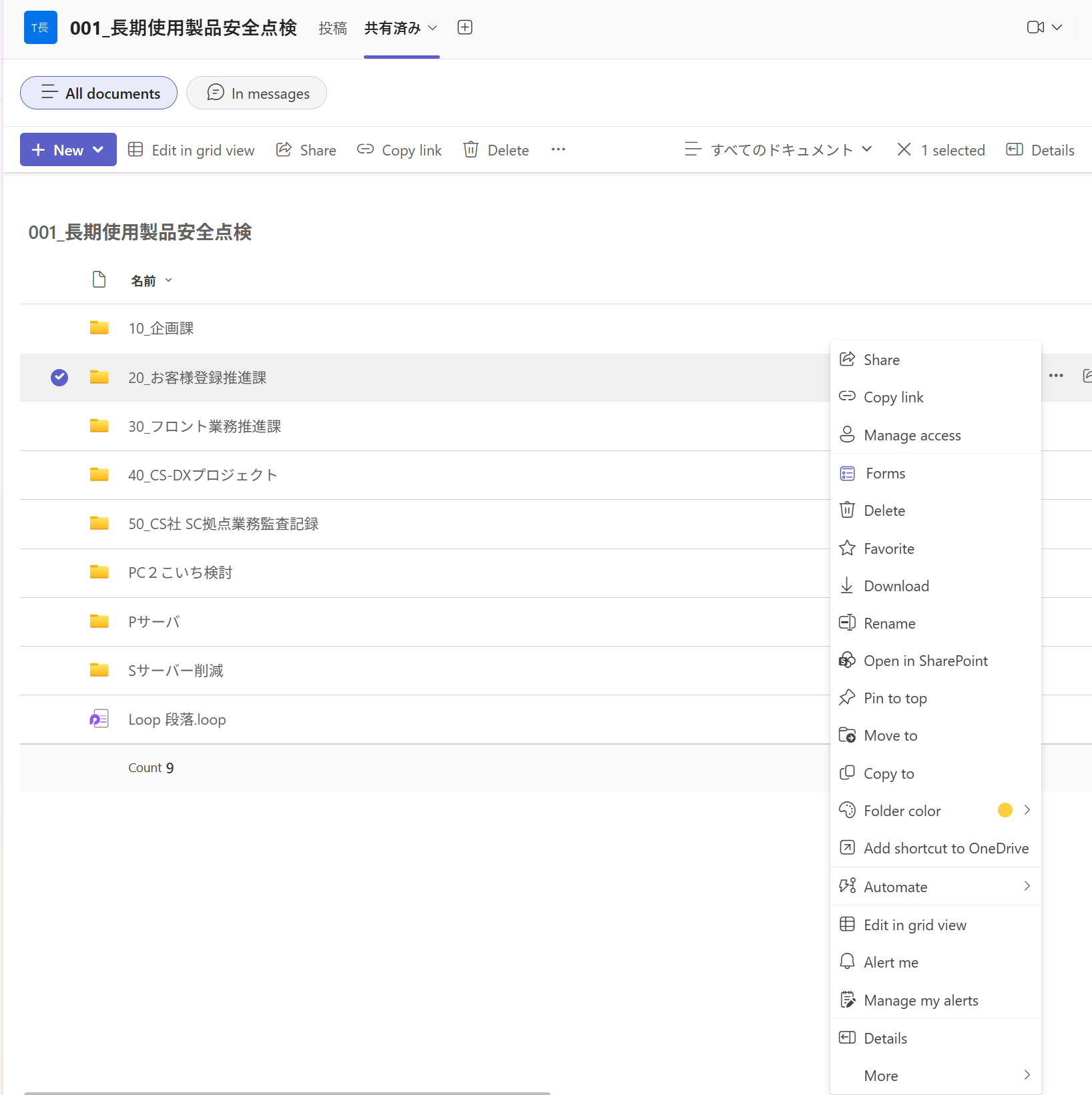Click the Loop 段落.loop file icon

pos(99,719)
